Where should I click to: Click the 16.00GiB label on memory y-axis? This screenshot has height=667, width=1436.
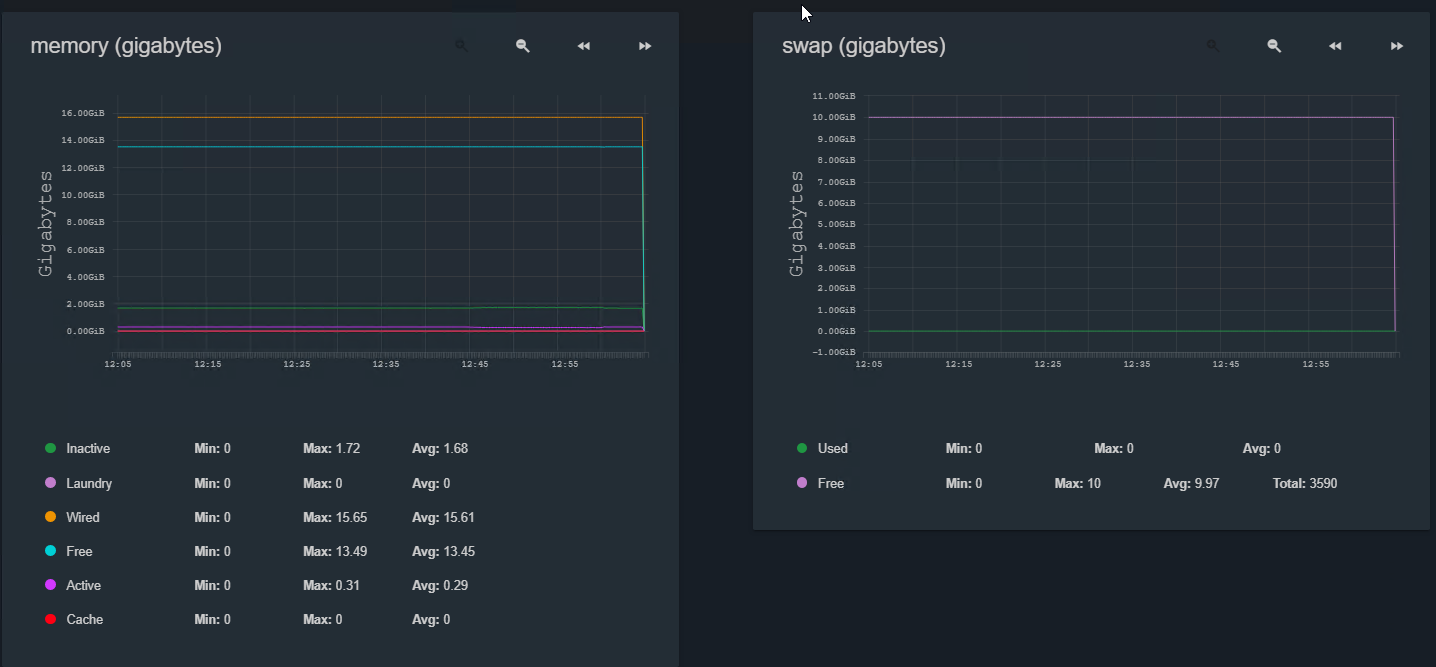coord(83,113)
